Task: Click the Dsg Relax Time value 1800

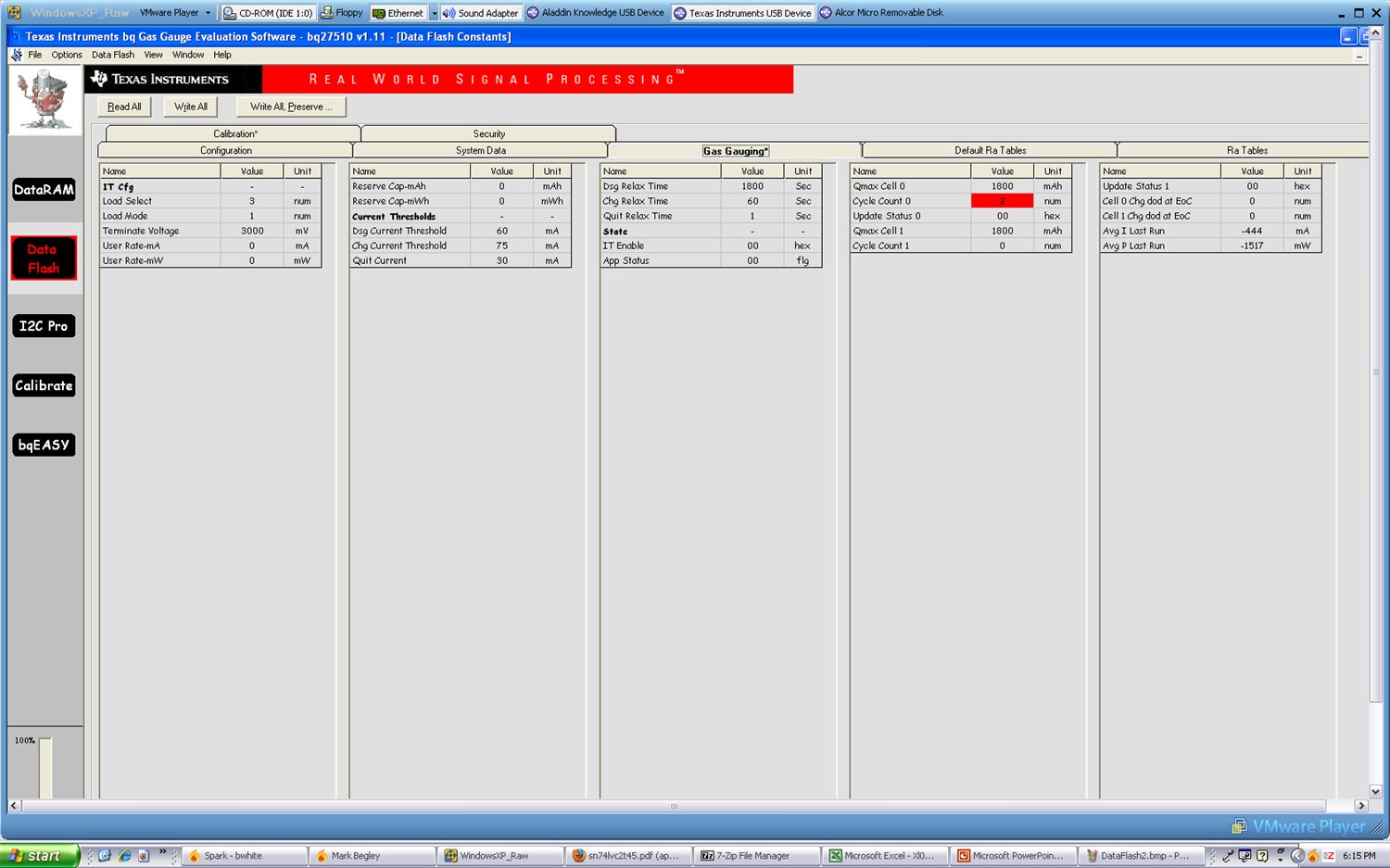Action: point(752,186)
